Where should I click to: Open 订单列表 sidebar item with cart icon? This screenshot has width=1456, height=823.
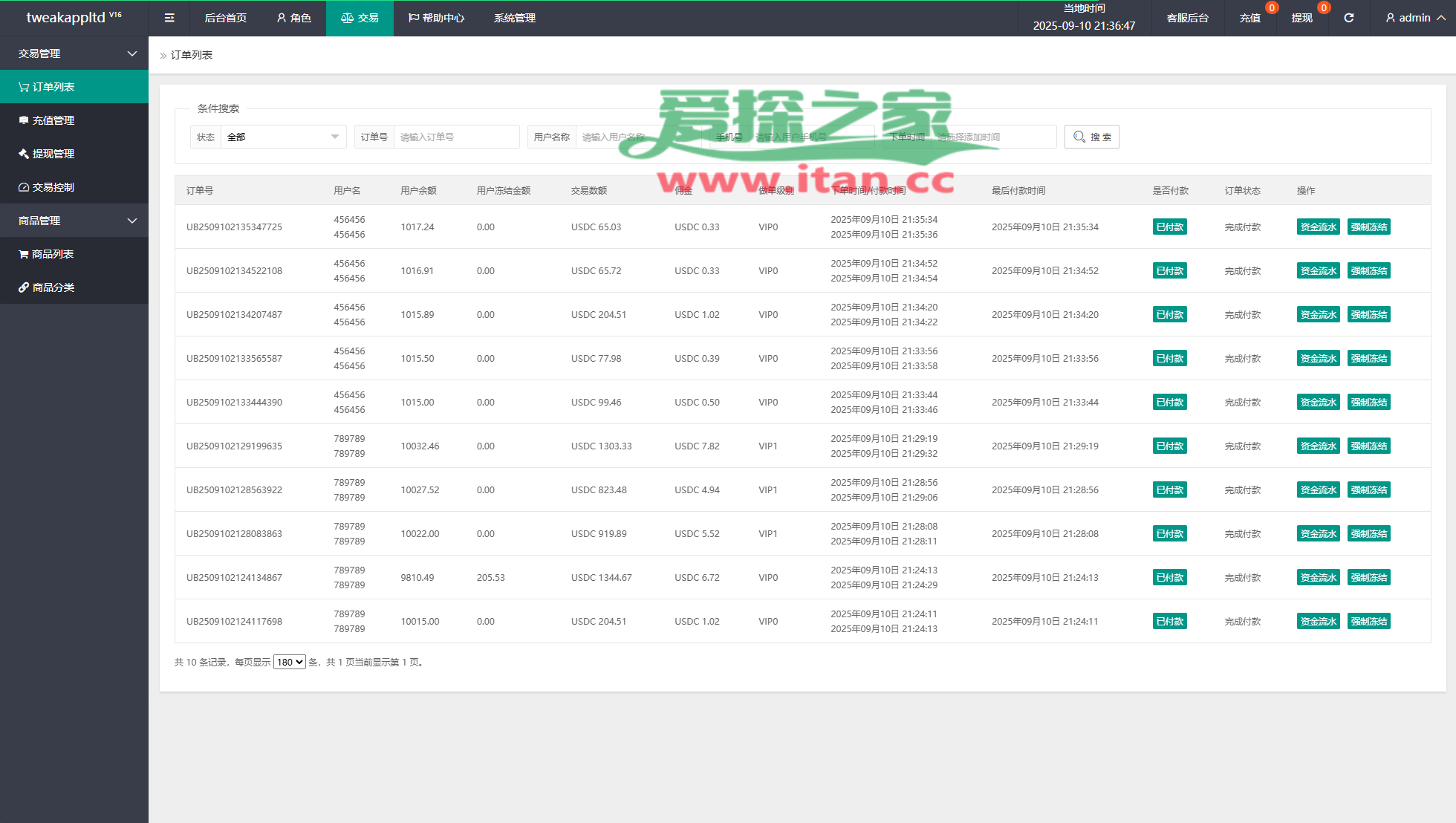pos(52,87)
